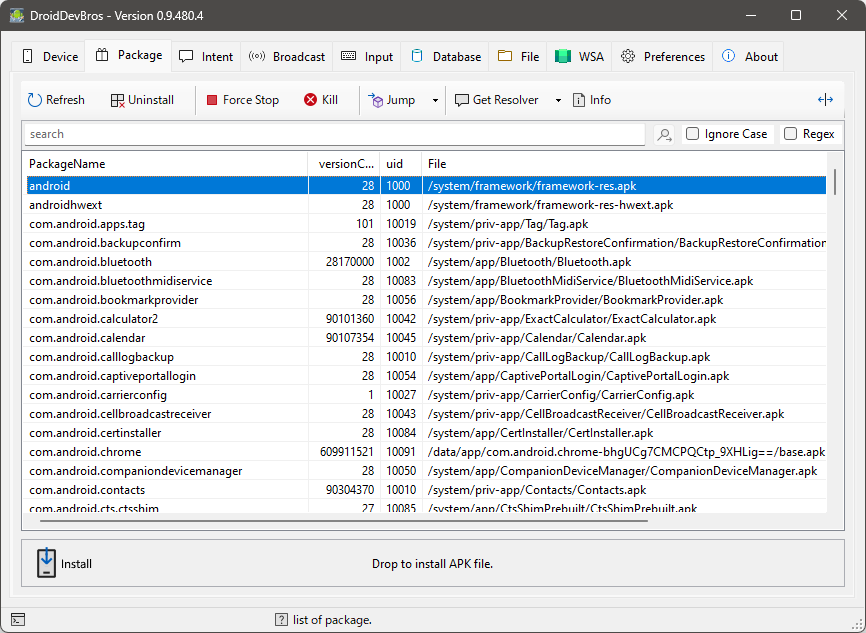
Task: Expand the Jump dropdown arrow
Action: [435, 101]
